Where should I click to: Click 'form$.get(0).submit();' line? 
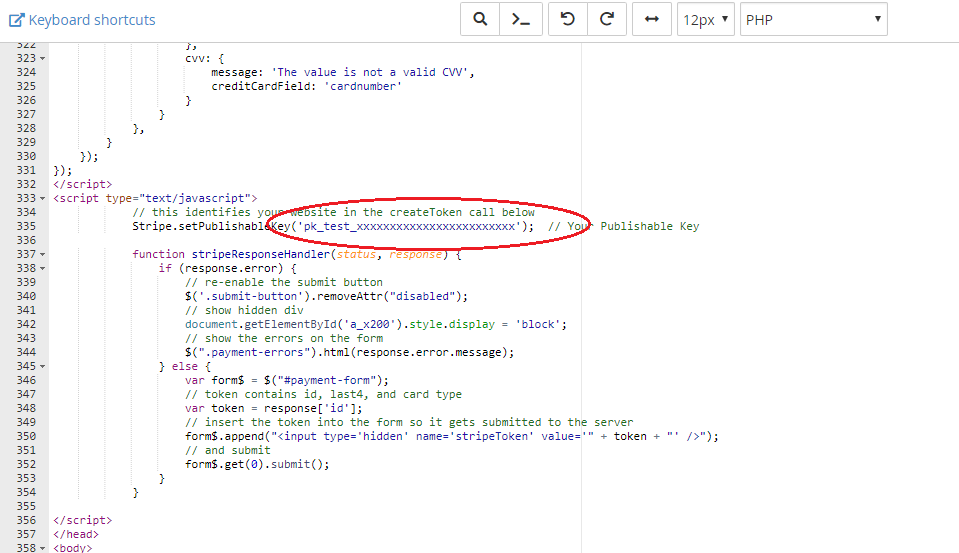(257, 464)
